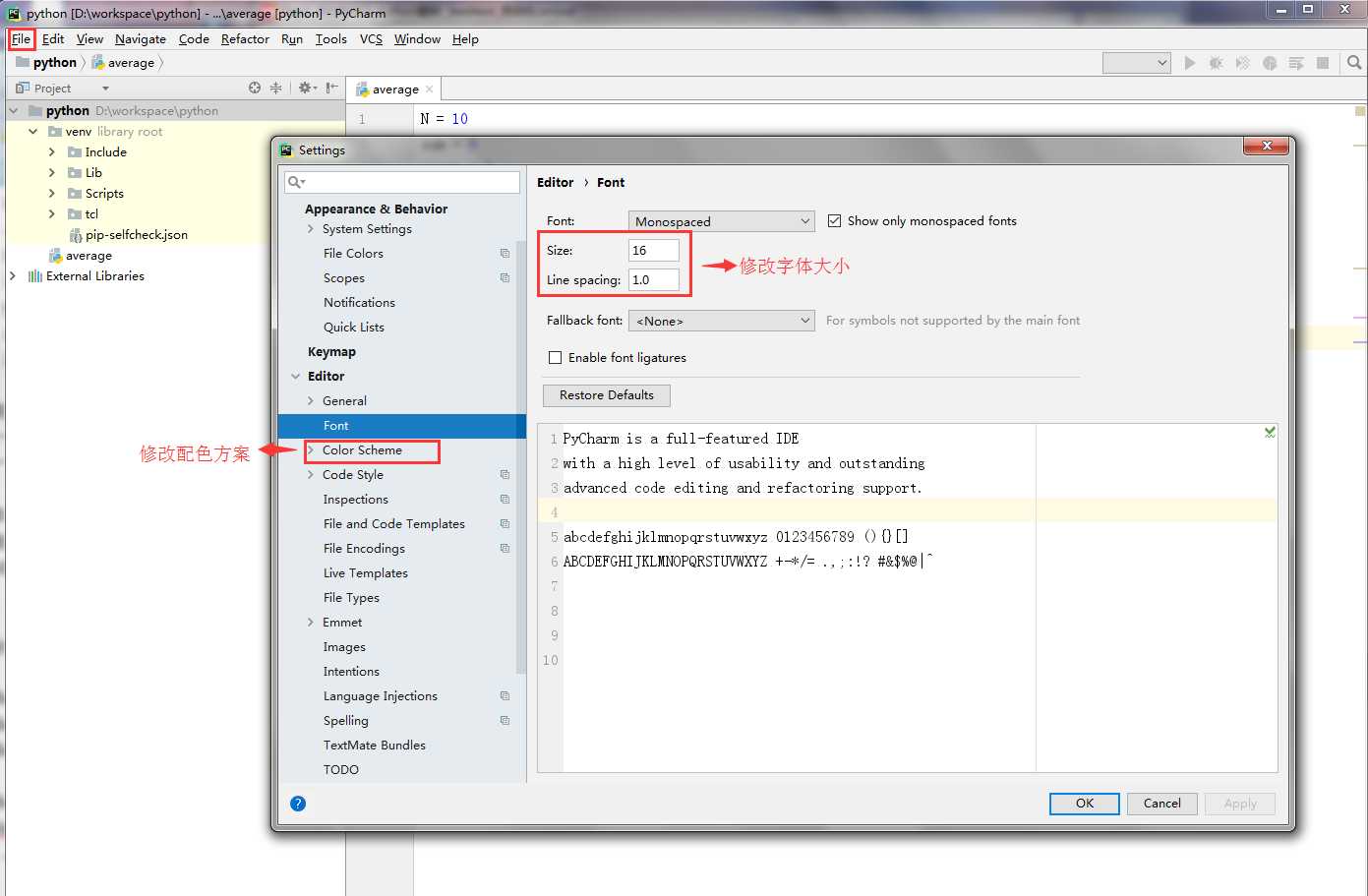This screenshot has width=1368, height=896.
Task: Click the project-level icon beside File Encodings
Action: click(505, 549)
